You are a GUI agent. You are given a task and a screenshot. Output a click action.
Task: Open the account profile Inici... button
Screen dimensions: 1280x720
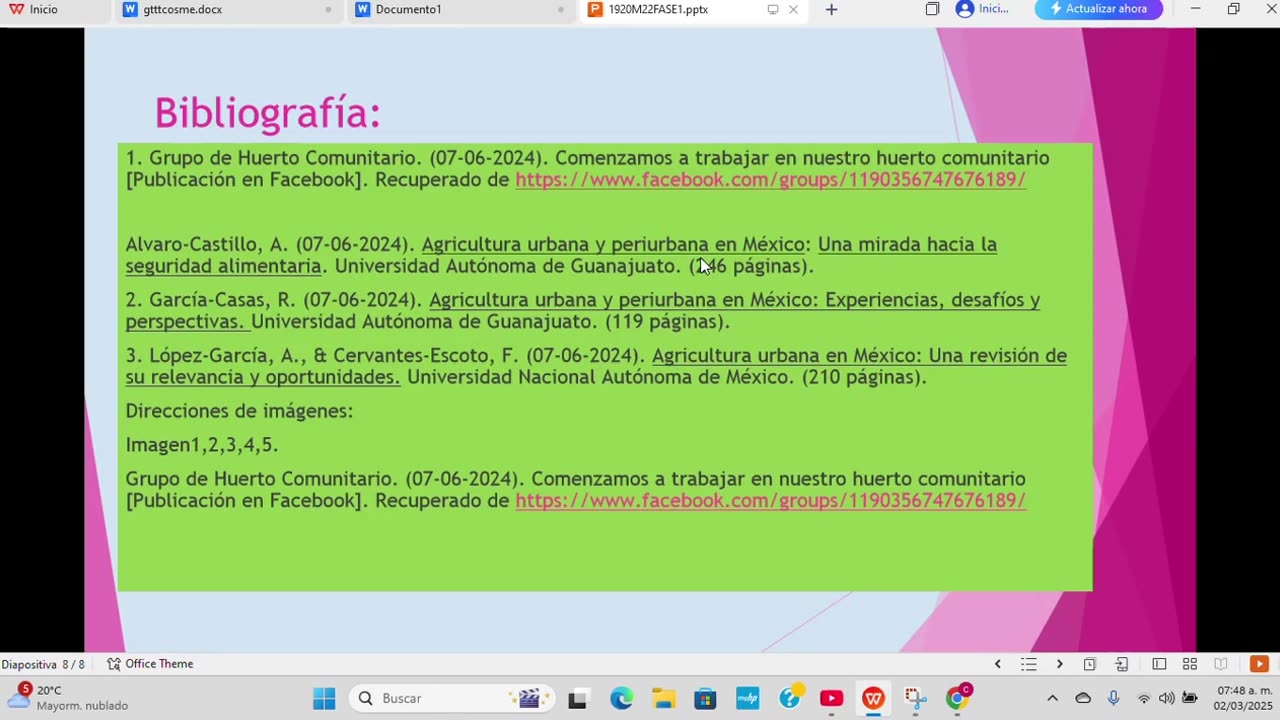coord(982,9)
